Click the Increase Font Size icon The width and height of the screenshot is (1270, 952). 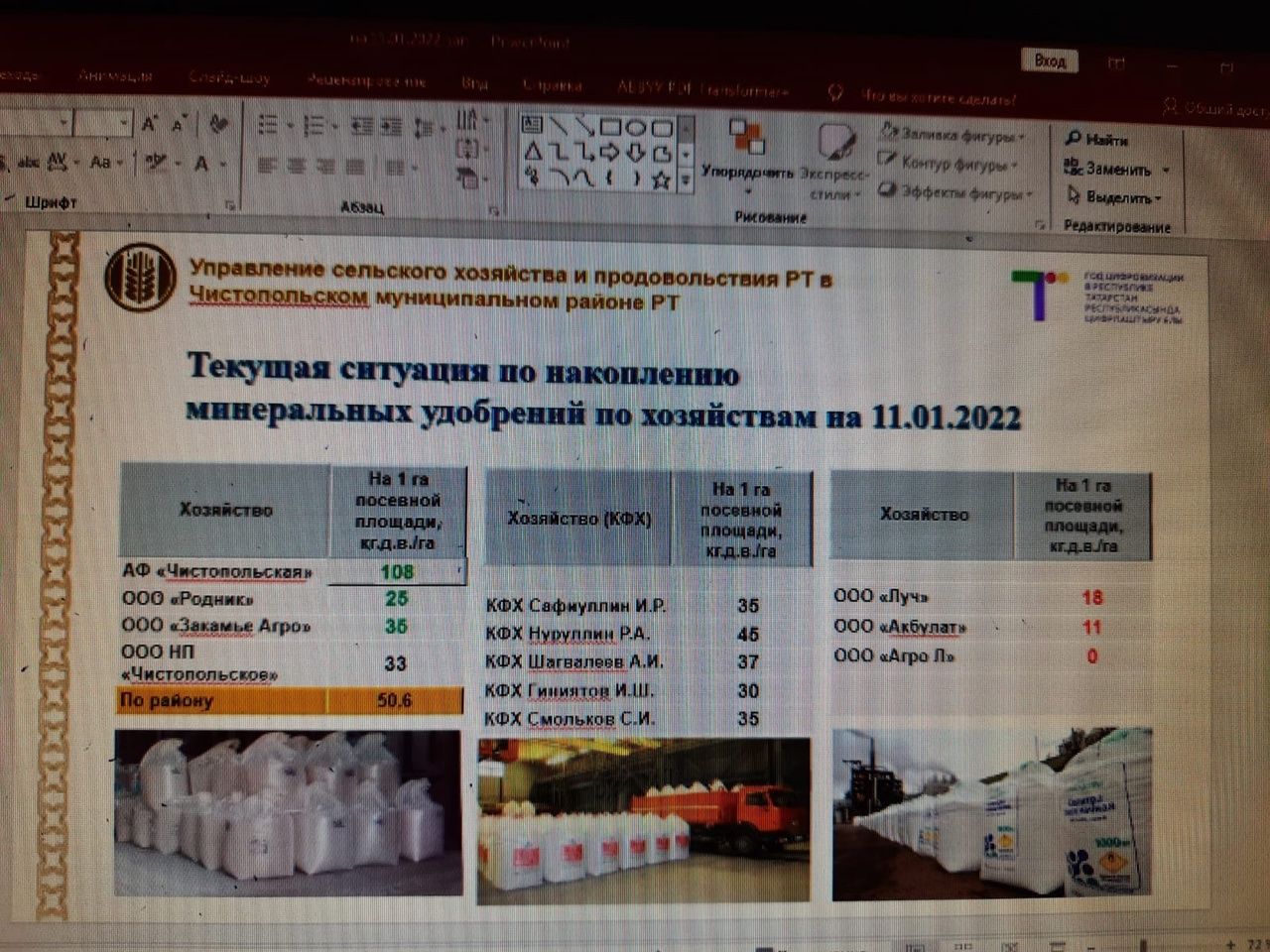tap(149, 124)
